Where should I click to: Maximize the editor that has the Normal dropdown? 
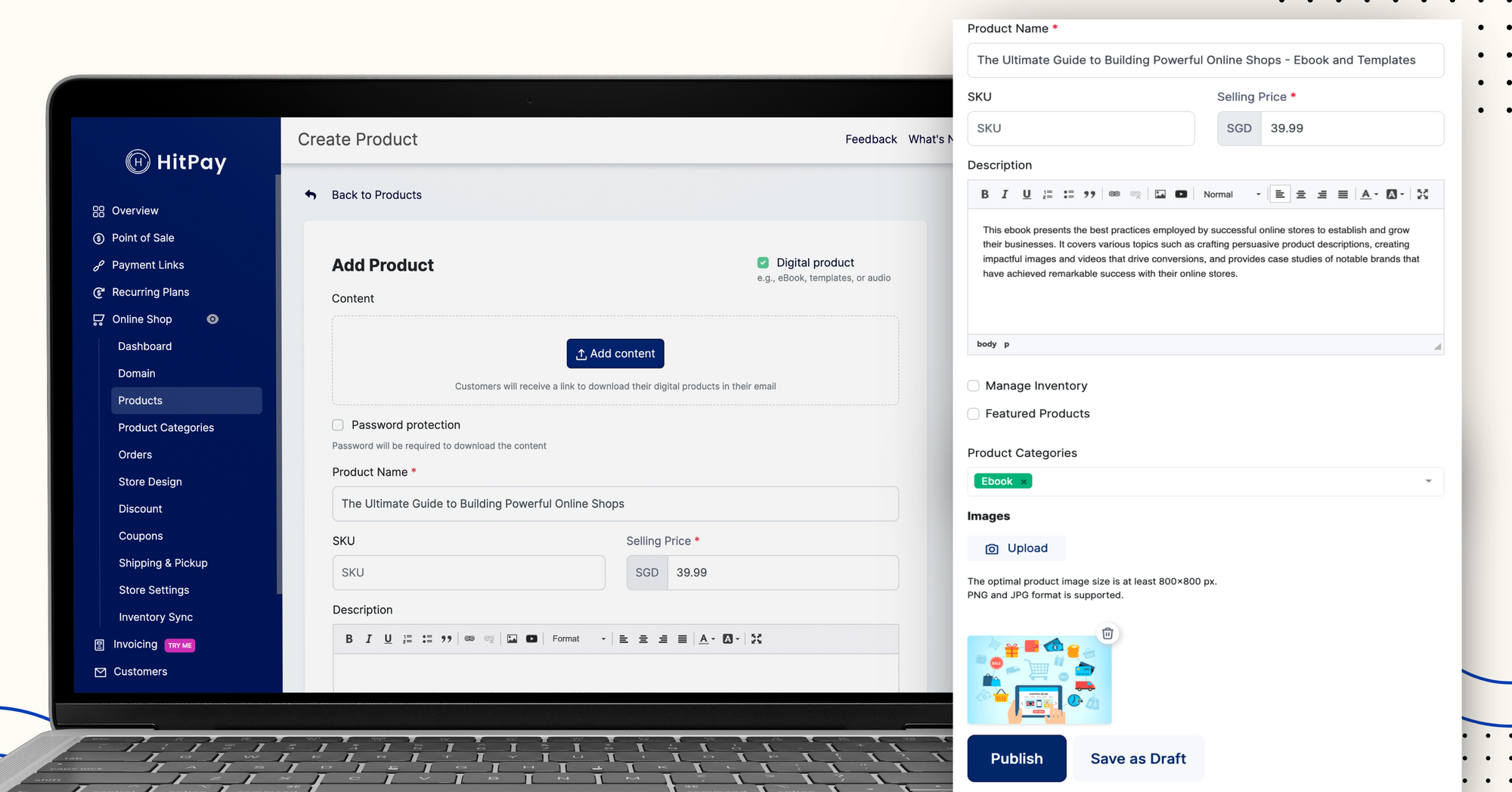1423,194
